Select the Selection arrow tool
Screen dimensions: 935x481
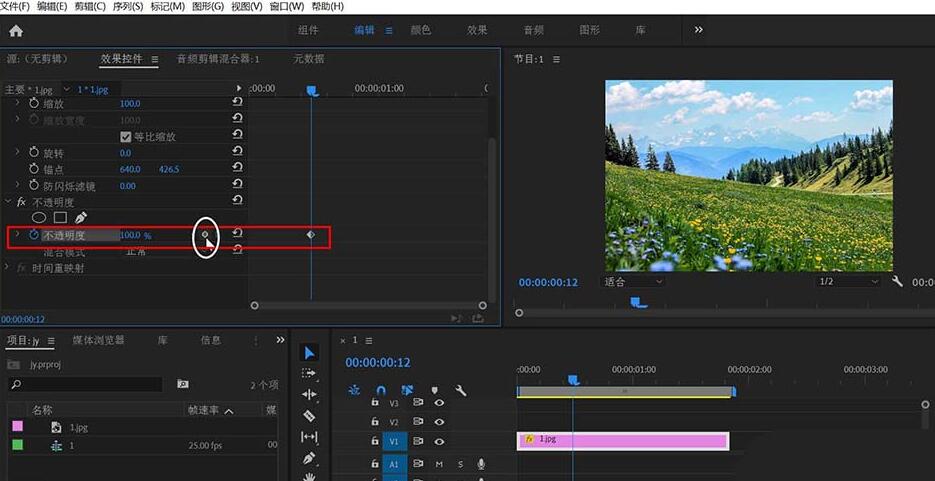pyautogui.click(x=309, y=353)
